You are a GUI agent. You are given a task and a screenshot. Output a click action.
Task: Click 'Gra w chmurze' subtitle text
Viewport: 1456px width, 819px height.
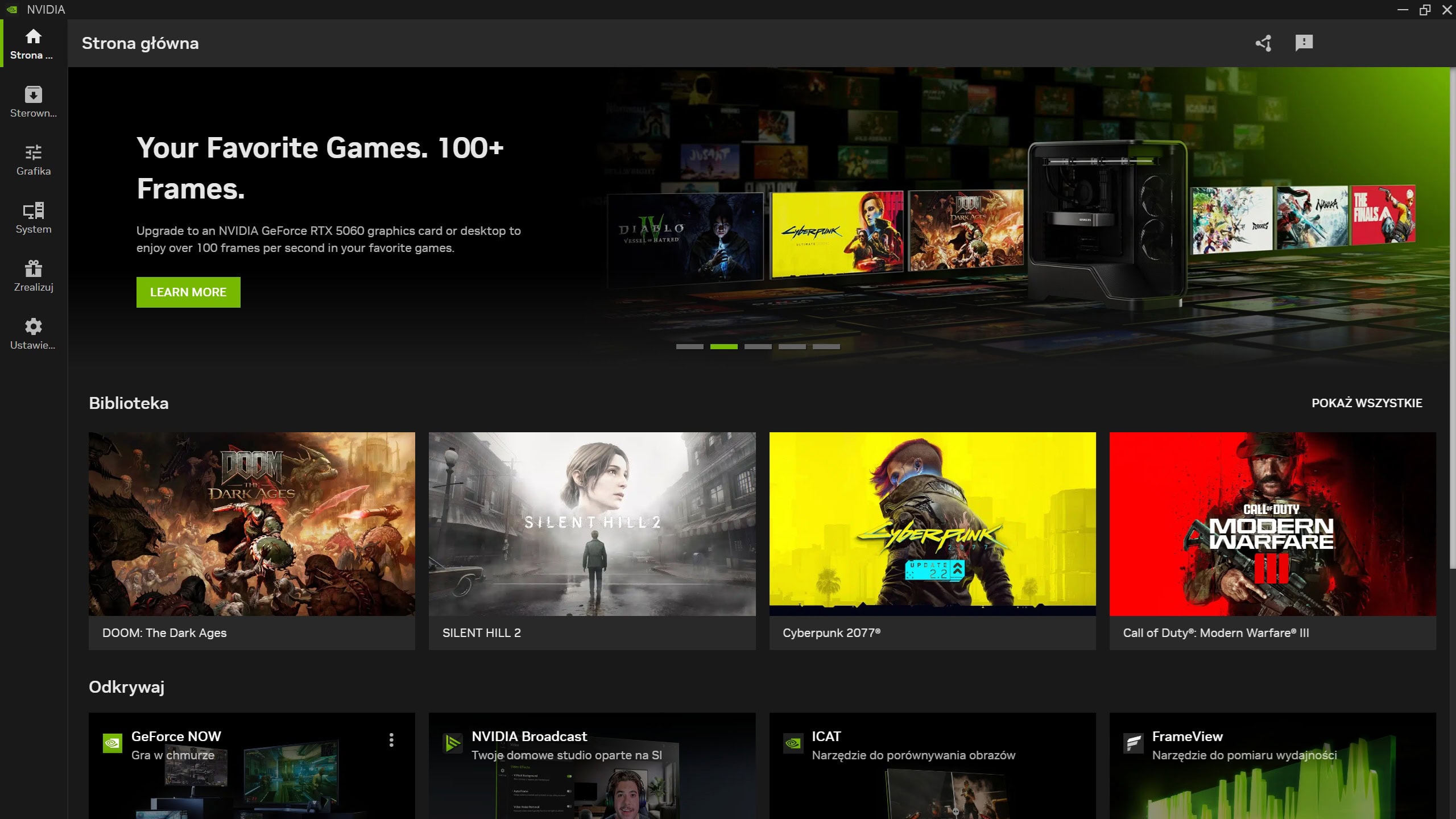click(x=173, y=755)
